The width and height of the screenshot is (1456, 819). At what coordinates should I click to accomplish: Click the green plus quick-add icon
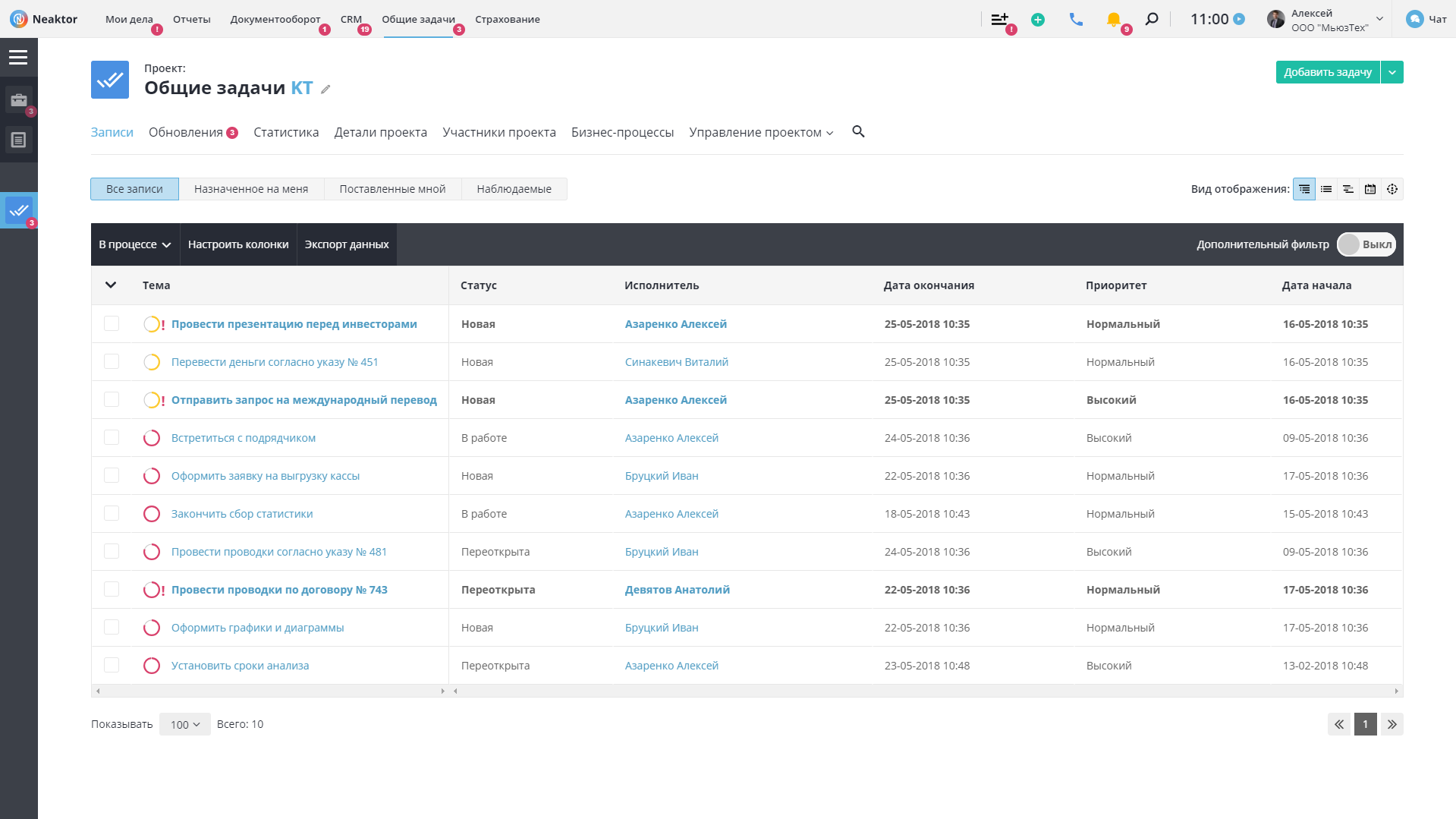pyautogui.click(x=1038, y=20)
